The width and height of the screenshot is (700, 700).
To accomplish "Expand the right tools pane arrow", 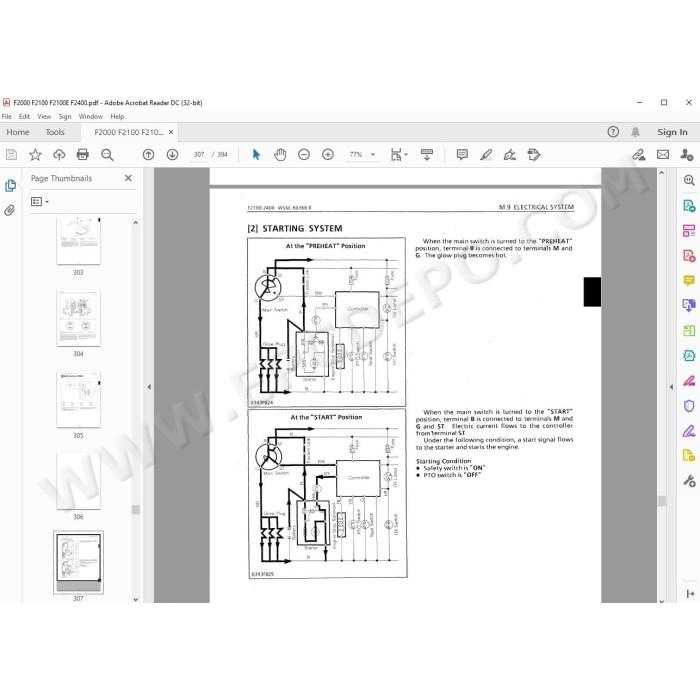I will click(671, 387).
